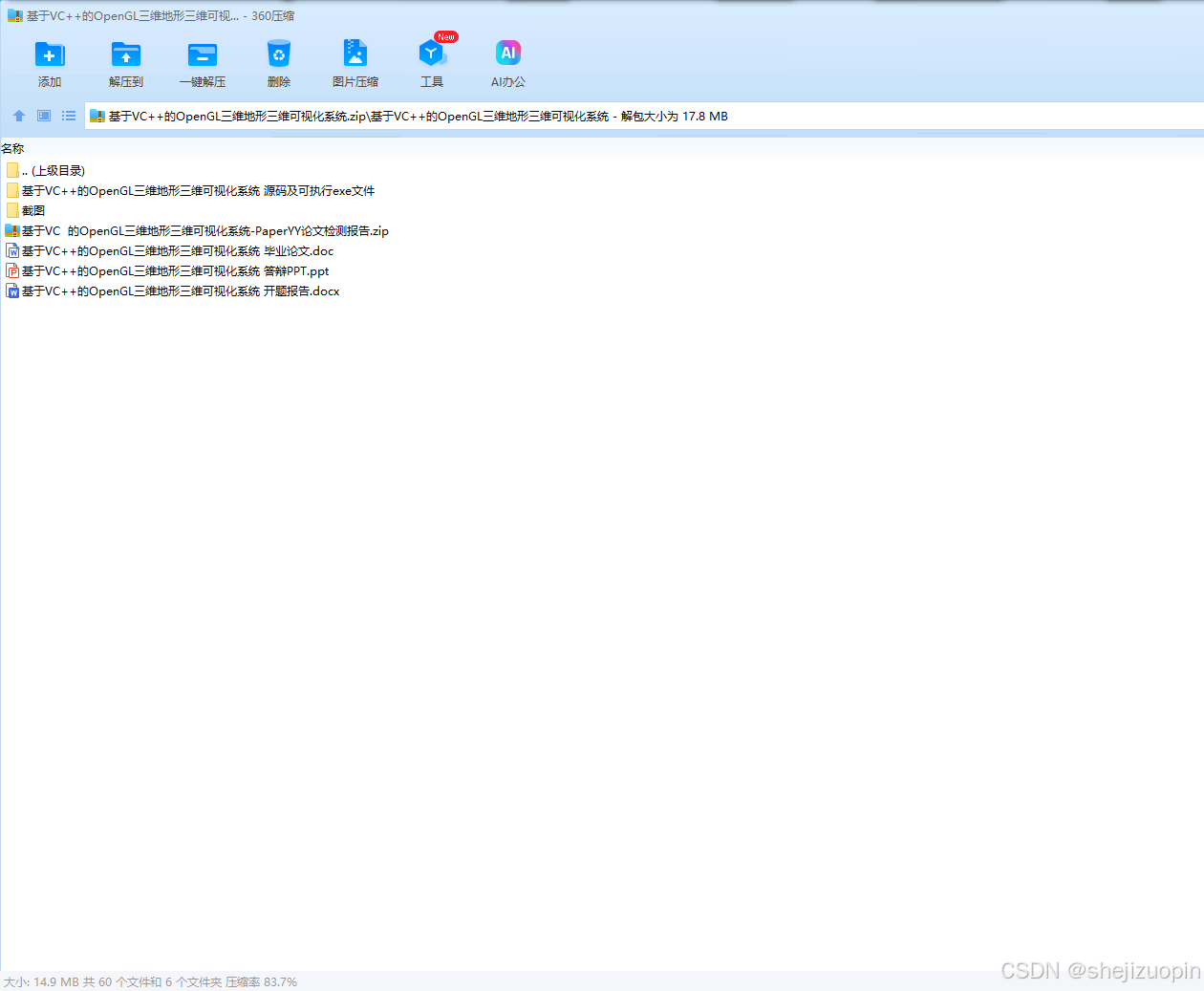Select the 开题报告.docx file
Image resolution: width=1204 pixels, height=991 pixels.
[178, 291]
